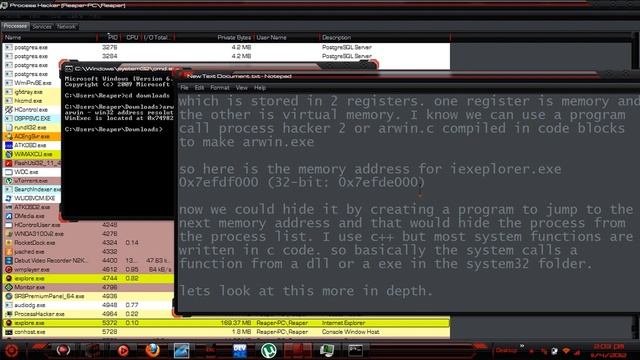Sort processes by Name column header
This screenshot has width=640, height=360.
click(49, 37)
